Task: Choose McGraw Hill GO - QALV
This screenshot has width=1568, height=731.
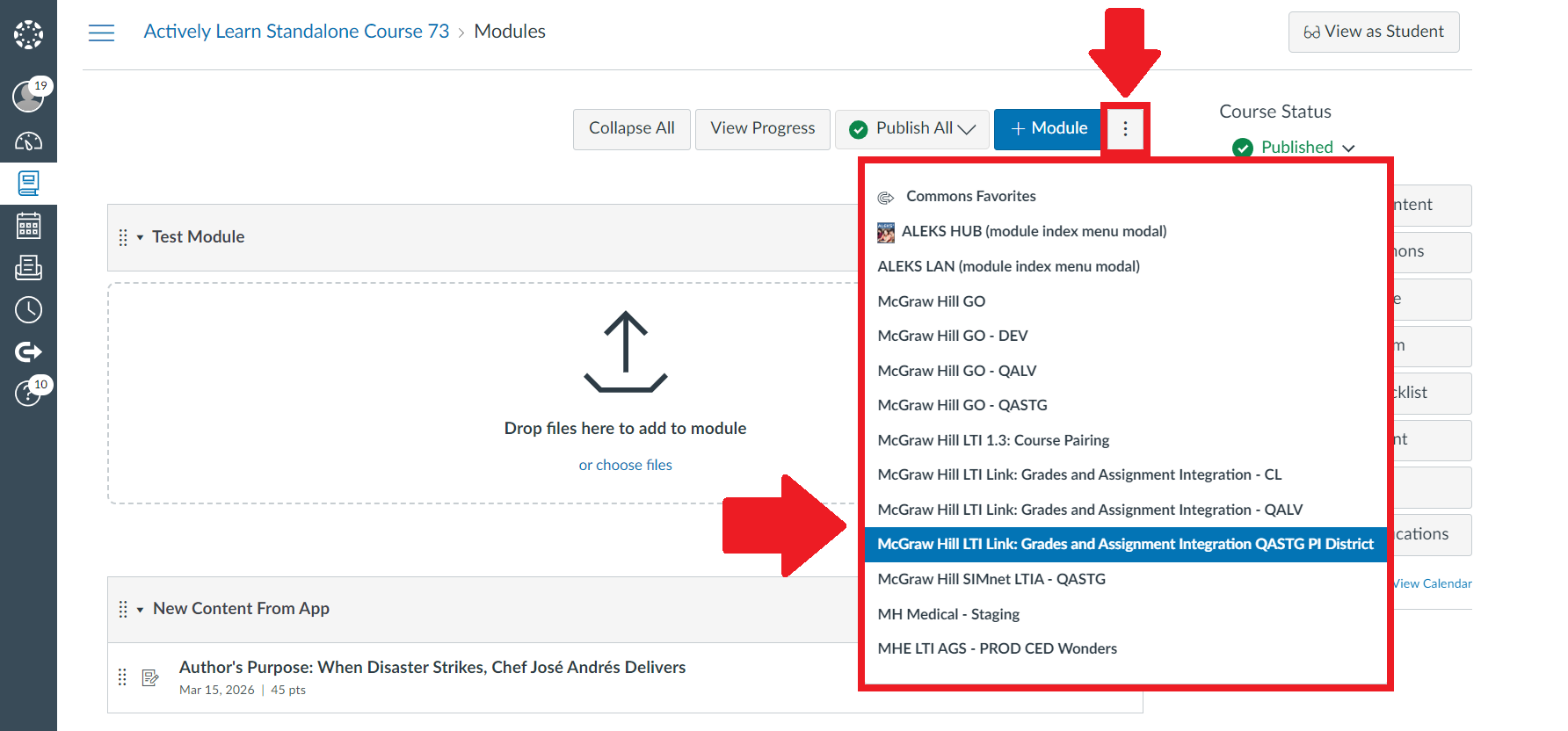Action: (x=1126, y=371)
